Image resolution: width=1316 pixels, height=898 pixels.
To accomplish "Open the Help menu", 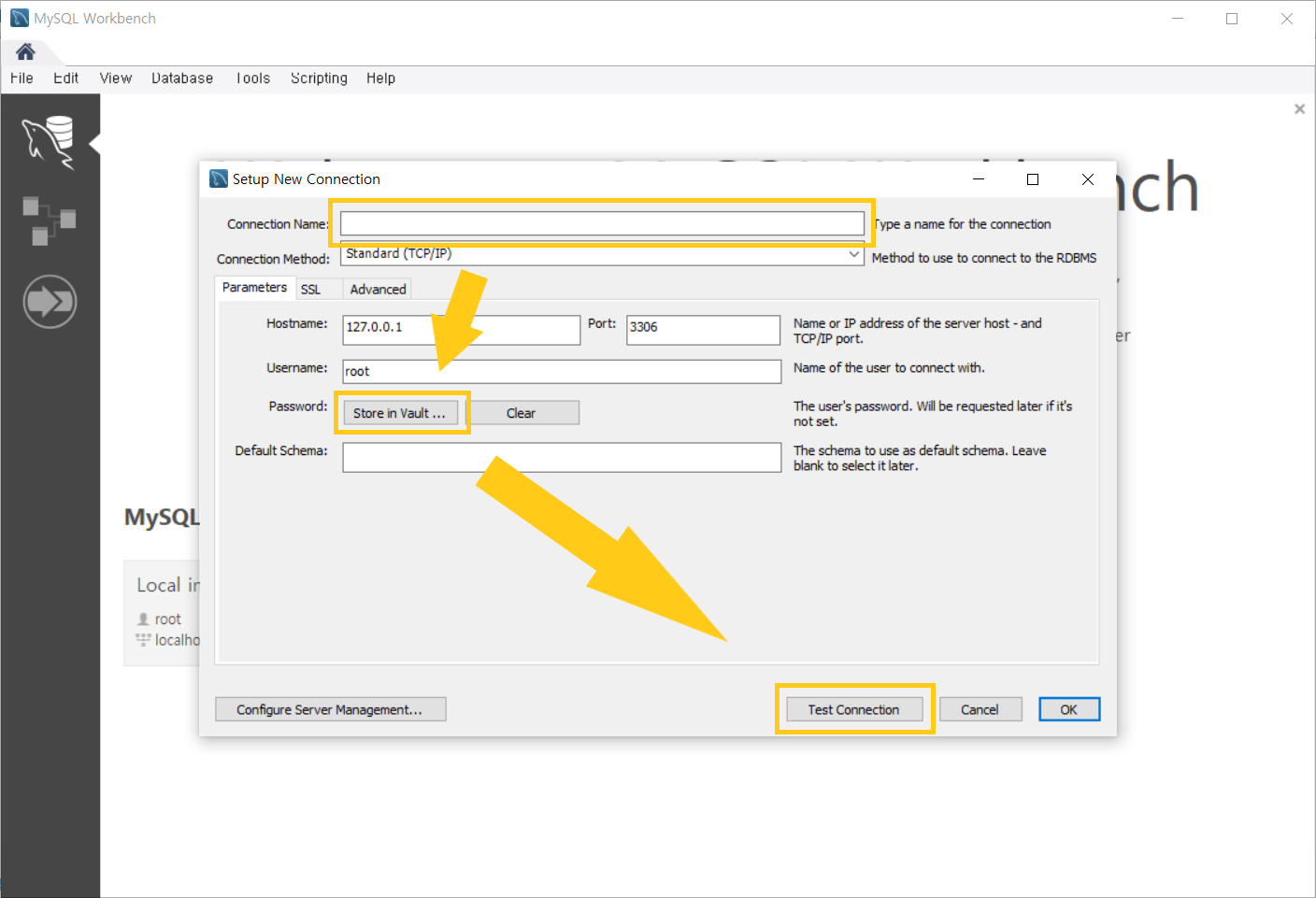I will [x=380, y=78].
